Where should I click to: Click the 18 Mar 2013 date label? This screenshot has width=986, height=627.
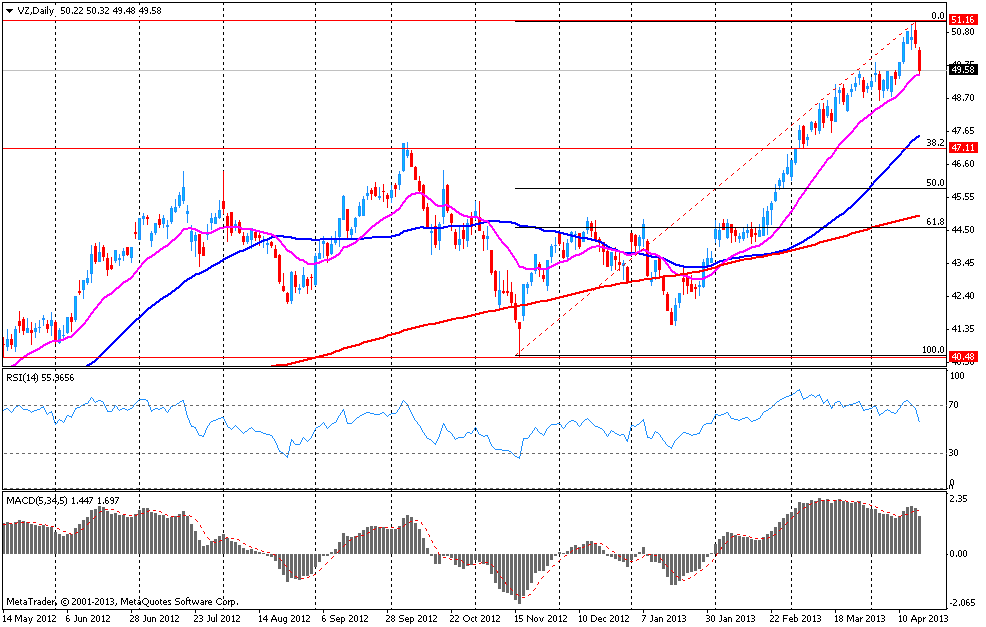860,618
